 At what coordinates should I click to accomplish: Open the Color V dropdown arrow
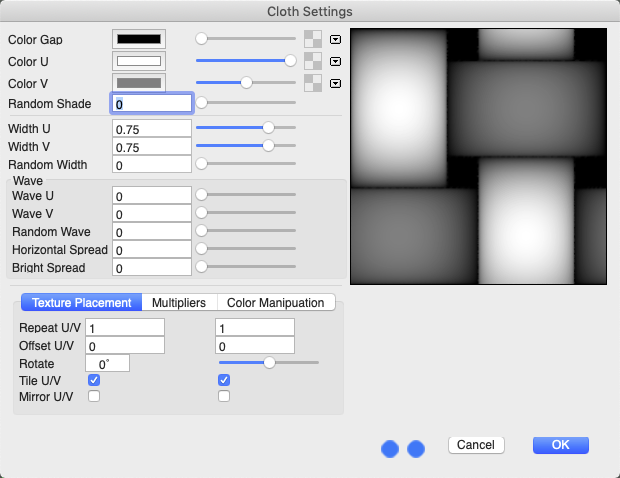(336, 83)
